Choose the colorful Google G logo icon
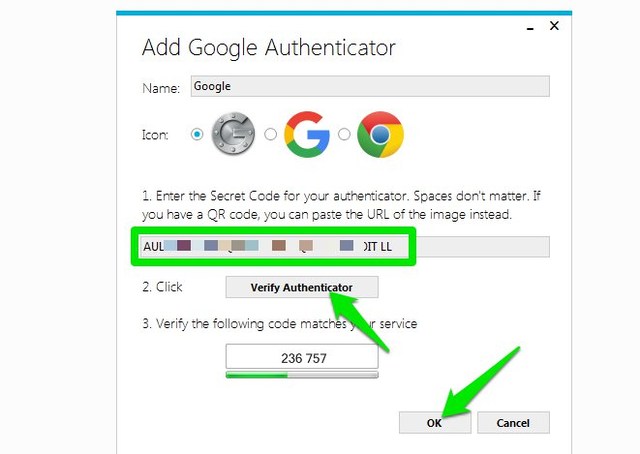640x454 pixels. 307,134
